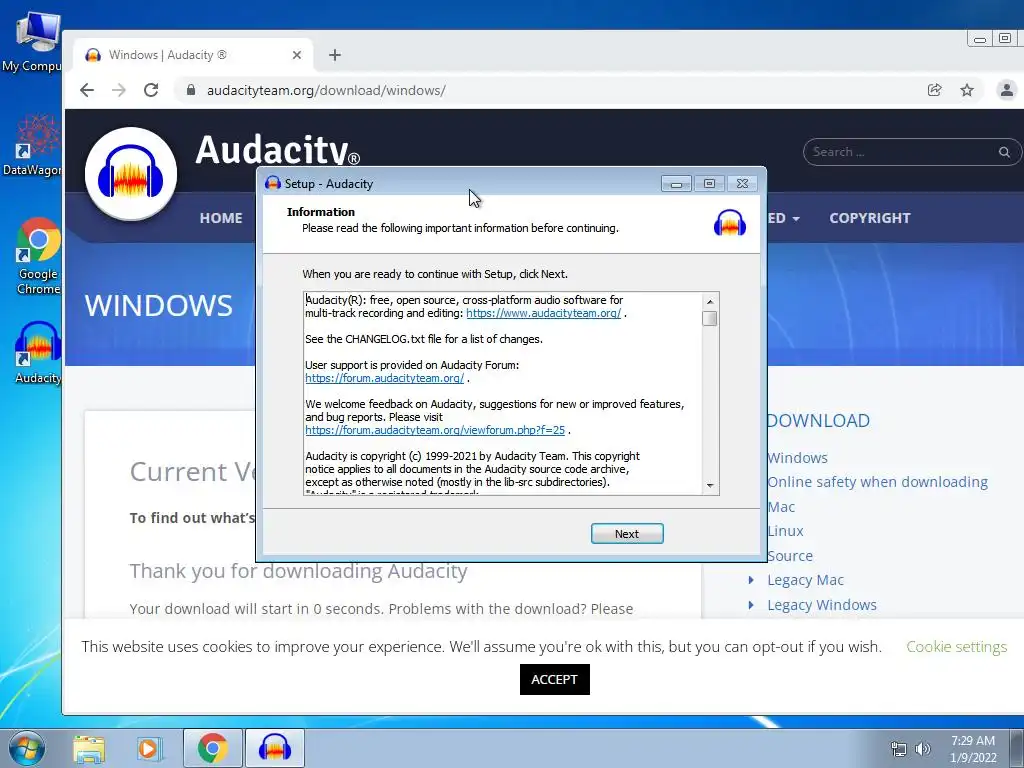Expand the Legacy Mac arrow
1024x768 pixels.
pyautogui.click(x=751, y=580)
